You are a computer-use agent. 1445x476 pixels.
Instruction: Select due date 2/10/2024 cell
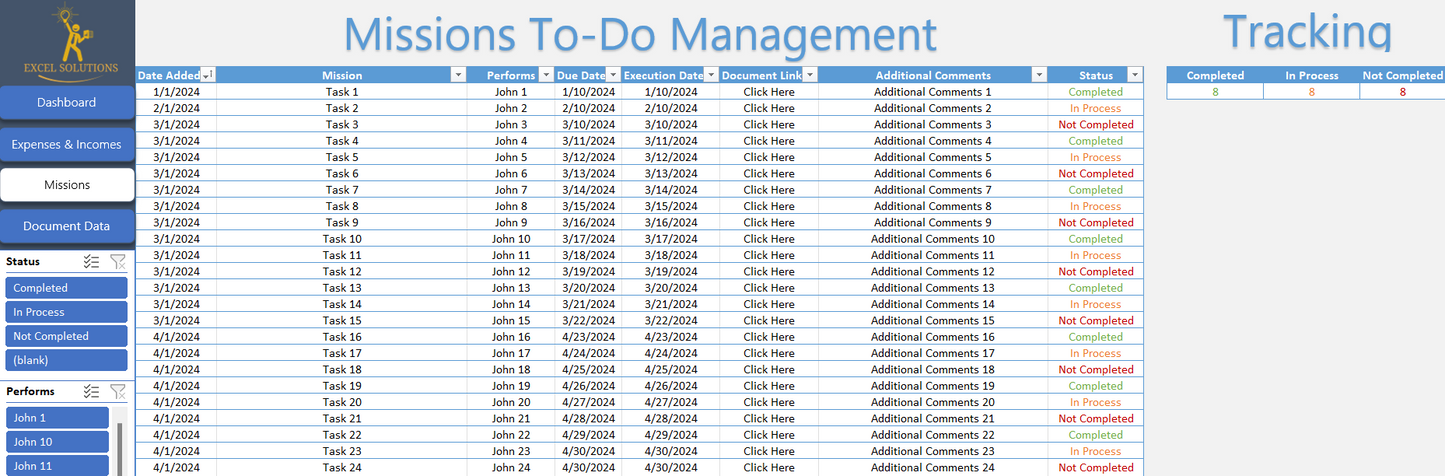[x=588, y=108]
